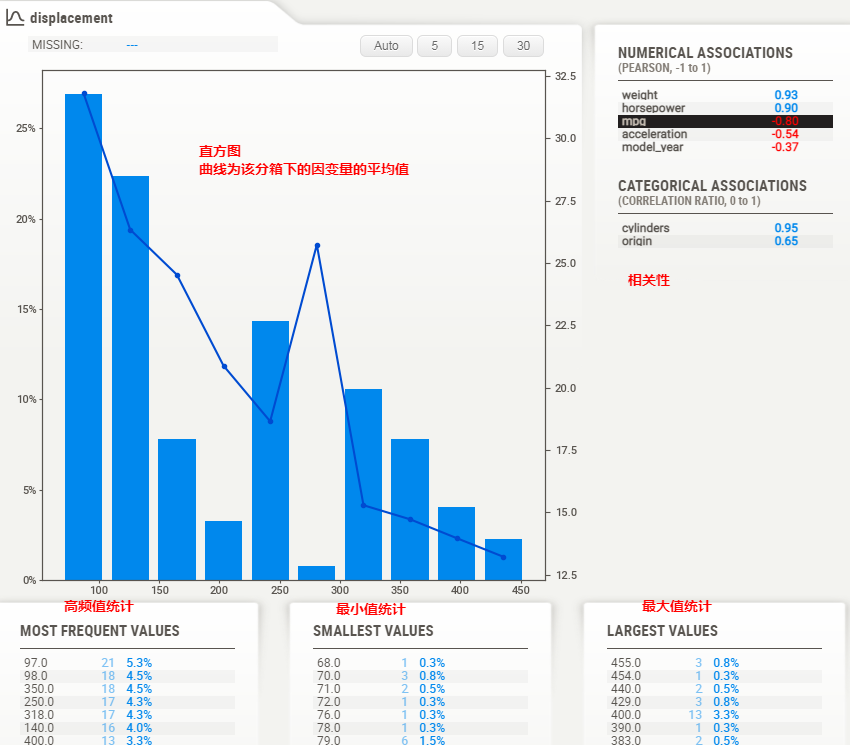Set histogram binning to 5
The height and width of the screenshot is (745, 850).
(x=434, y=45)
